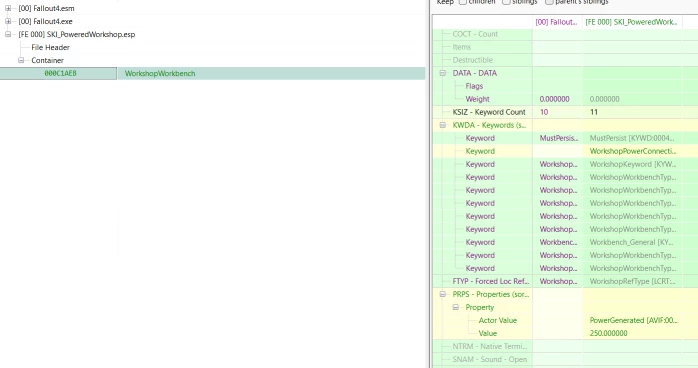This screenshot has width=698, height=368.
Task: Expand the [00] Fallout4.exe tree node
Action: (8, 21)
